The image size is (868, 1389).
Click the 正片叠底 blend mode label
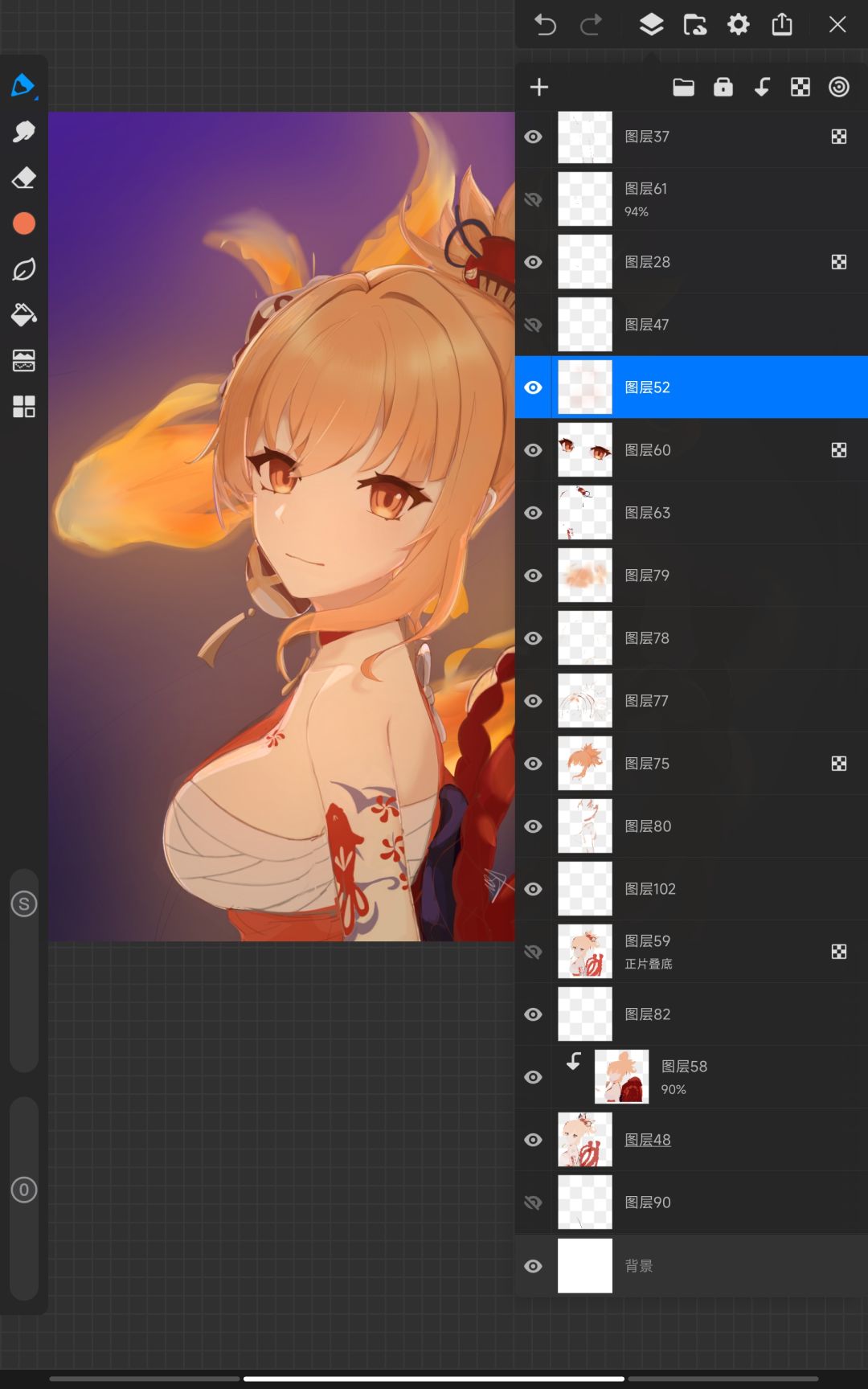coord(649,964)
